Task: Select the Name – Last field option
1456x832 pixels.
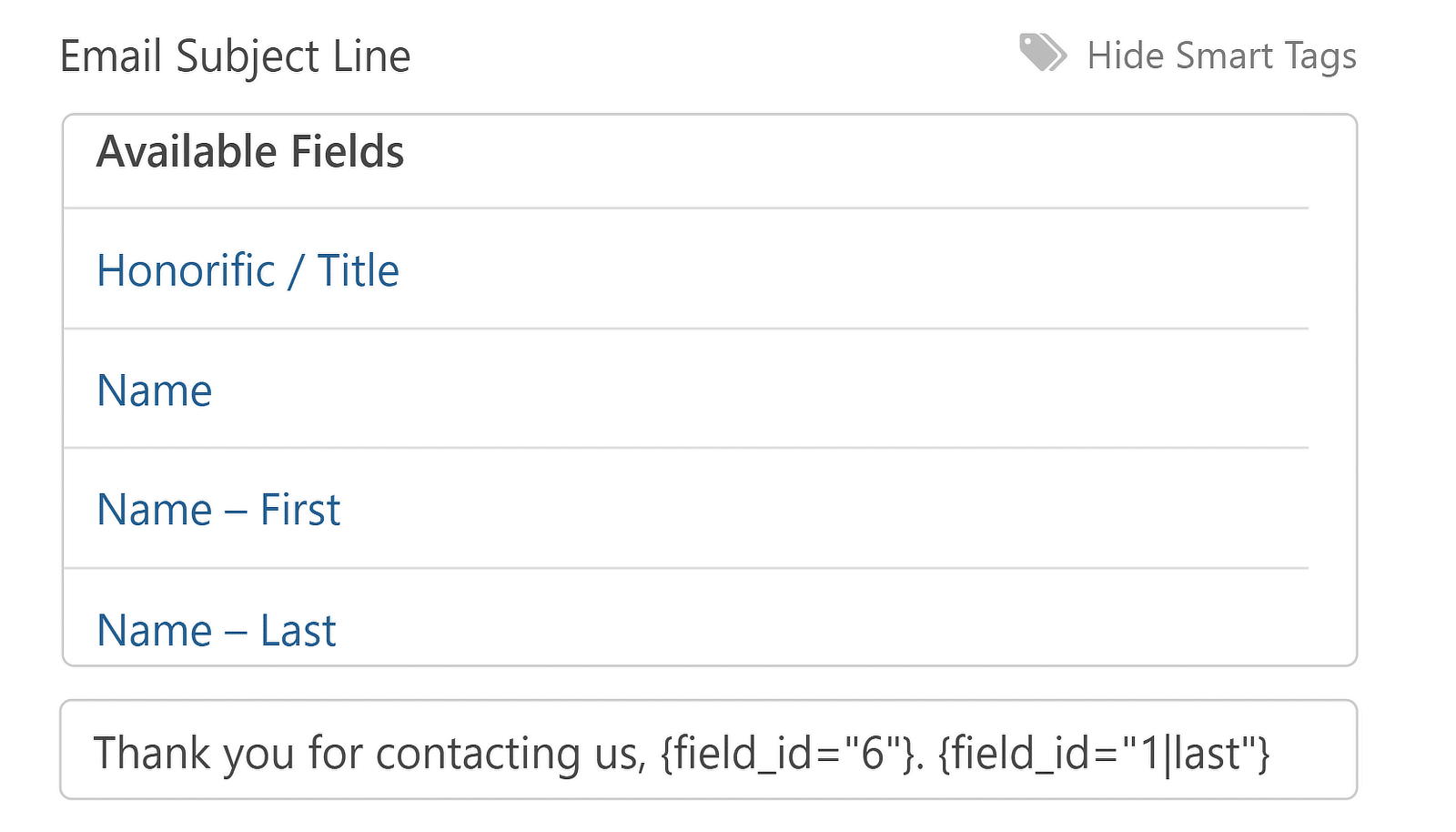Action: pyautogui.click(x=216, y=629)
